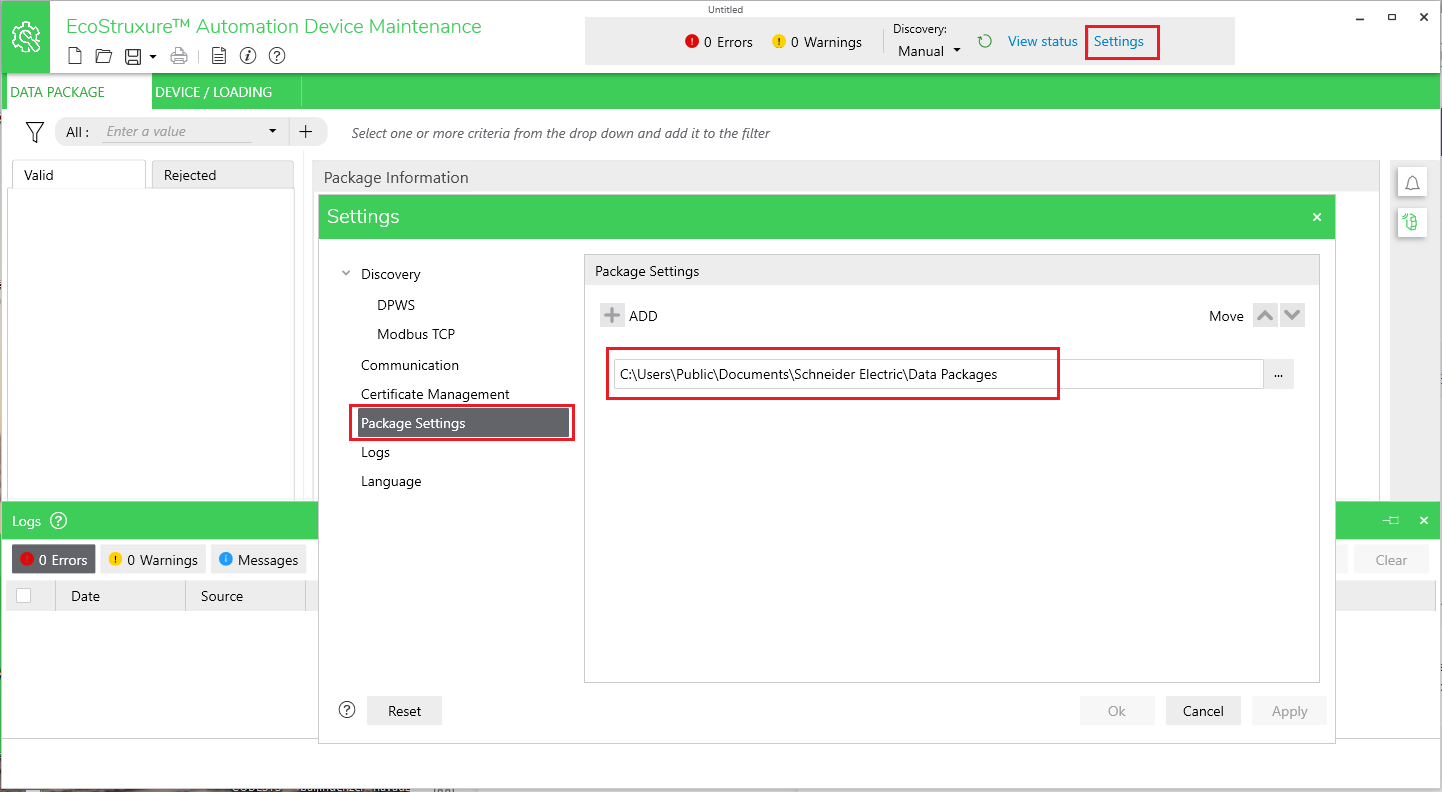Open Save dropdown arrow beside disk

[153, 57]
